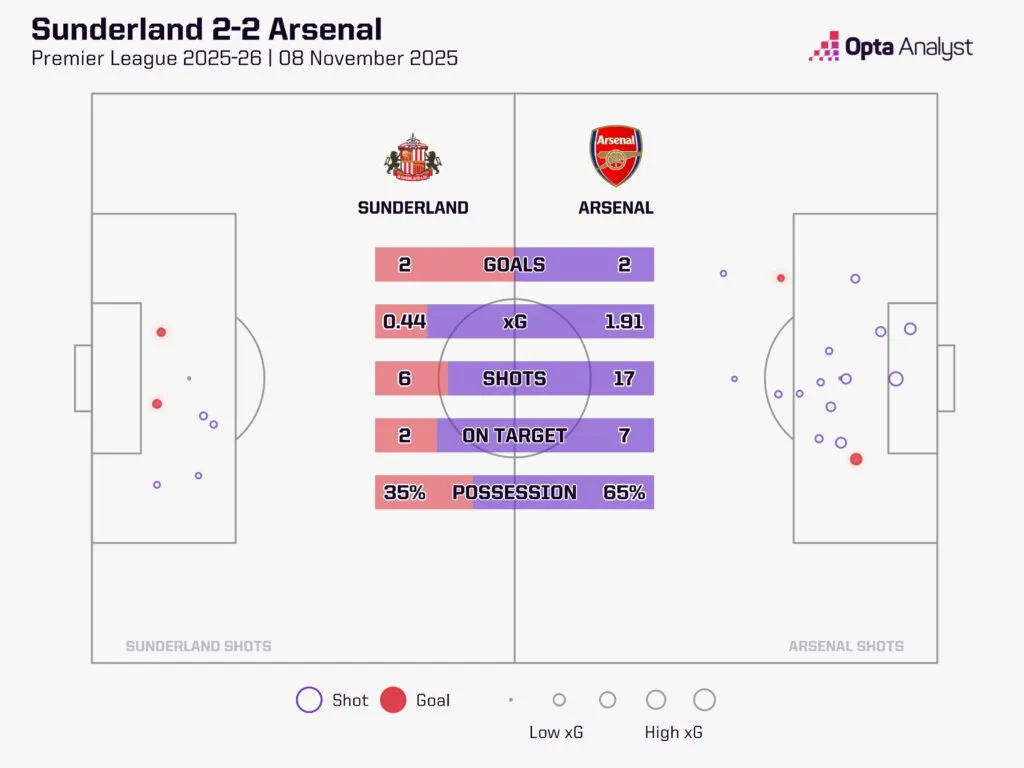Select the SHOTS stat bar label
The image size is (1024, 768).
pos(514,379)
